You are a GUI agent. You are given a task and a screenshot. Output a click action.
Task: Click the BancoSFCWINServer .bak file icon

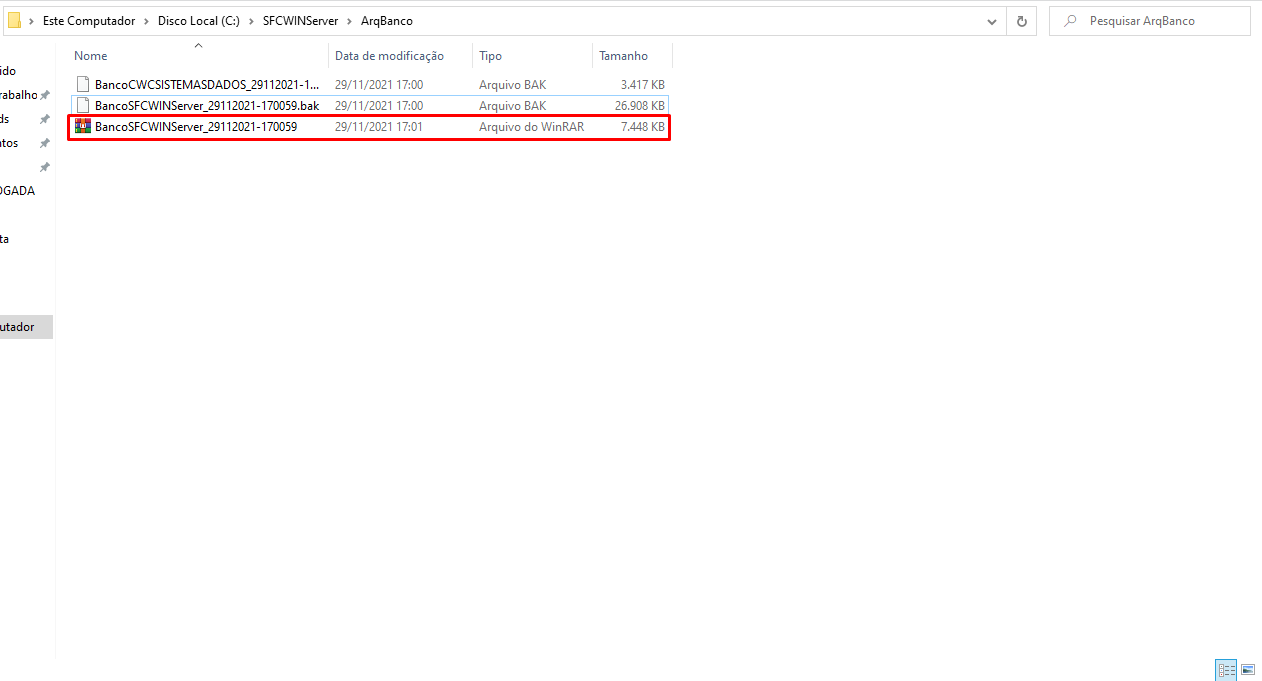(83, 106)
